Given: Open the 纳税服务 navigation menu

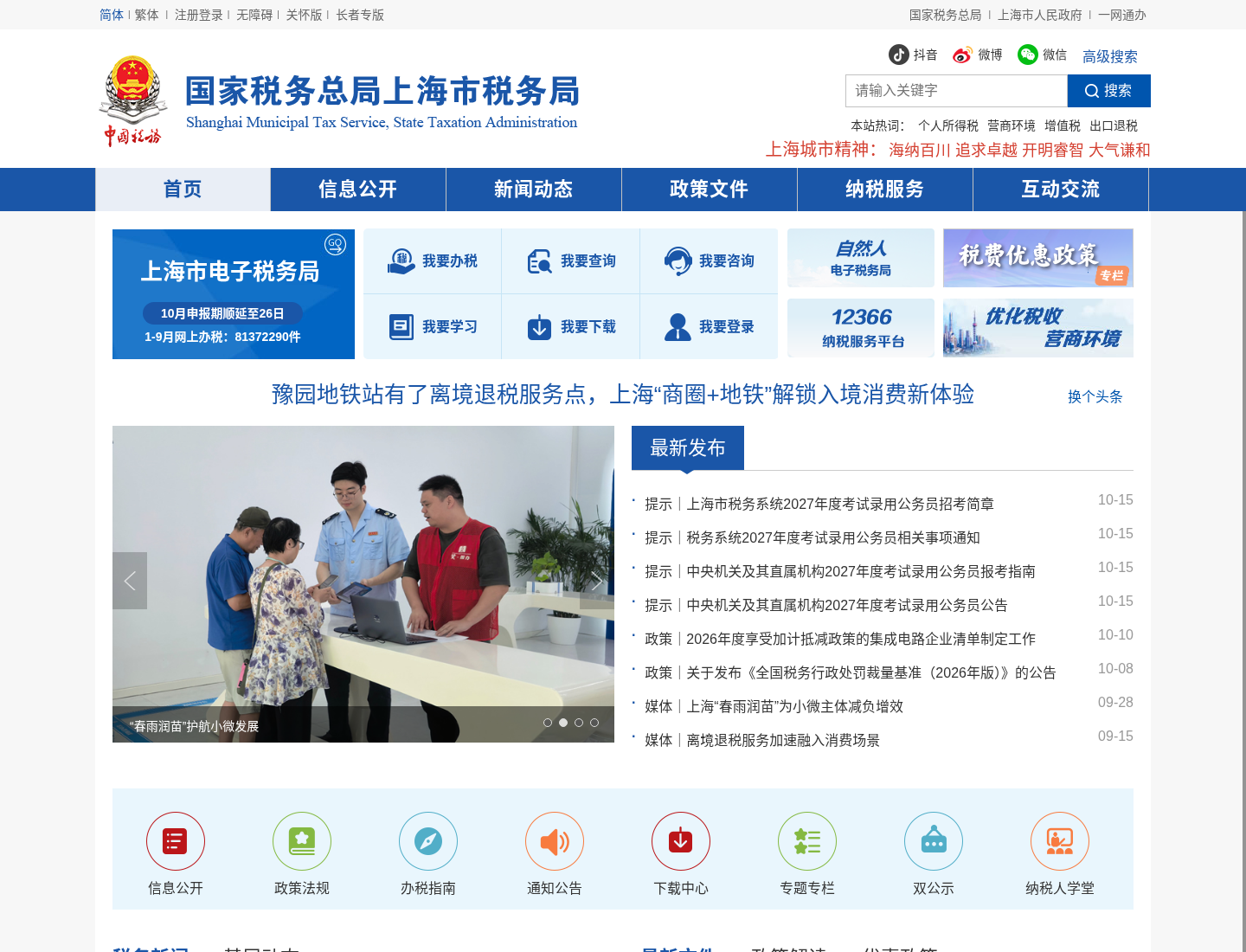Looking at the screenshot, I should click(x=885, y=190).
